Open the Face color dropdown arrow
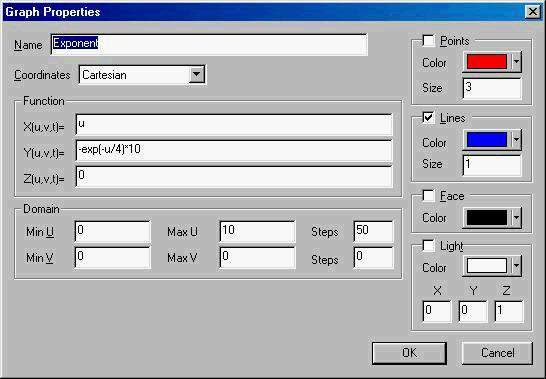Viewport: 546px width, 379px height. tap(516, 218)
